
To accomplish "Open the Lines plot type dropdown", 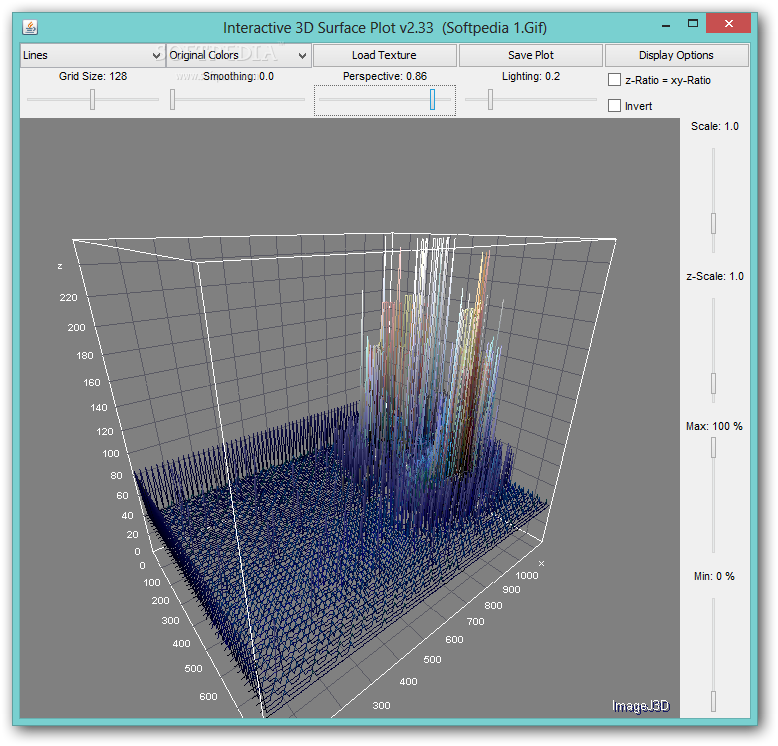I will coord(92,55).
